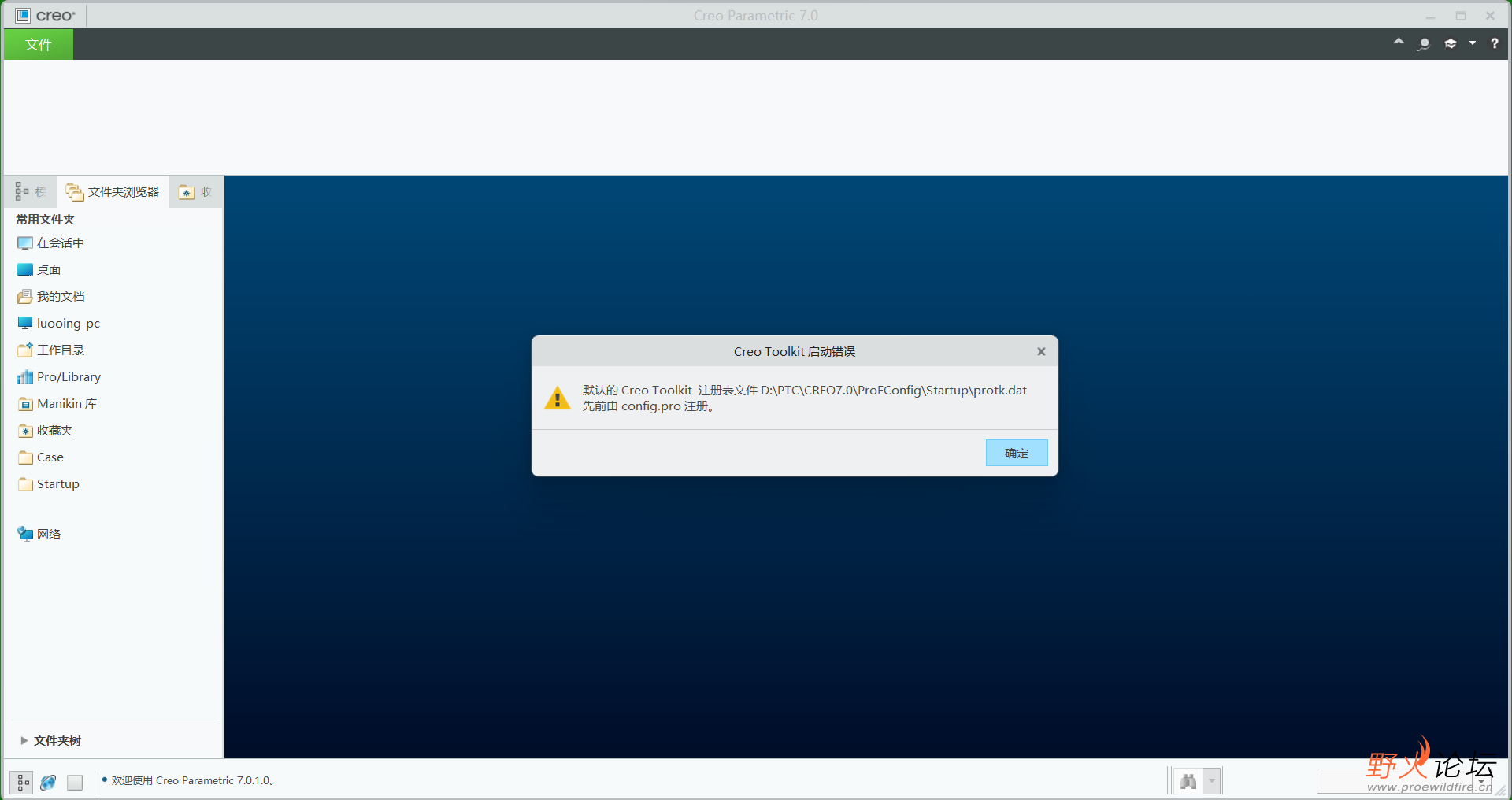
Task: Open 网络 locations
Action: point(39,534)
